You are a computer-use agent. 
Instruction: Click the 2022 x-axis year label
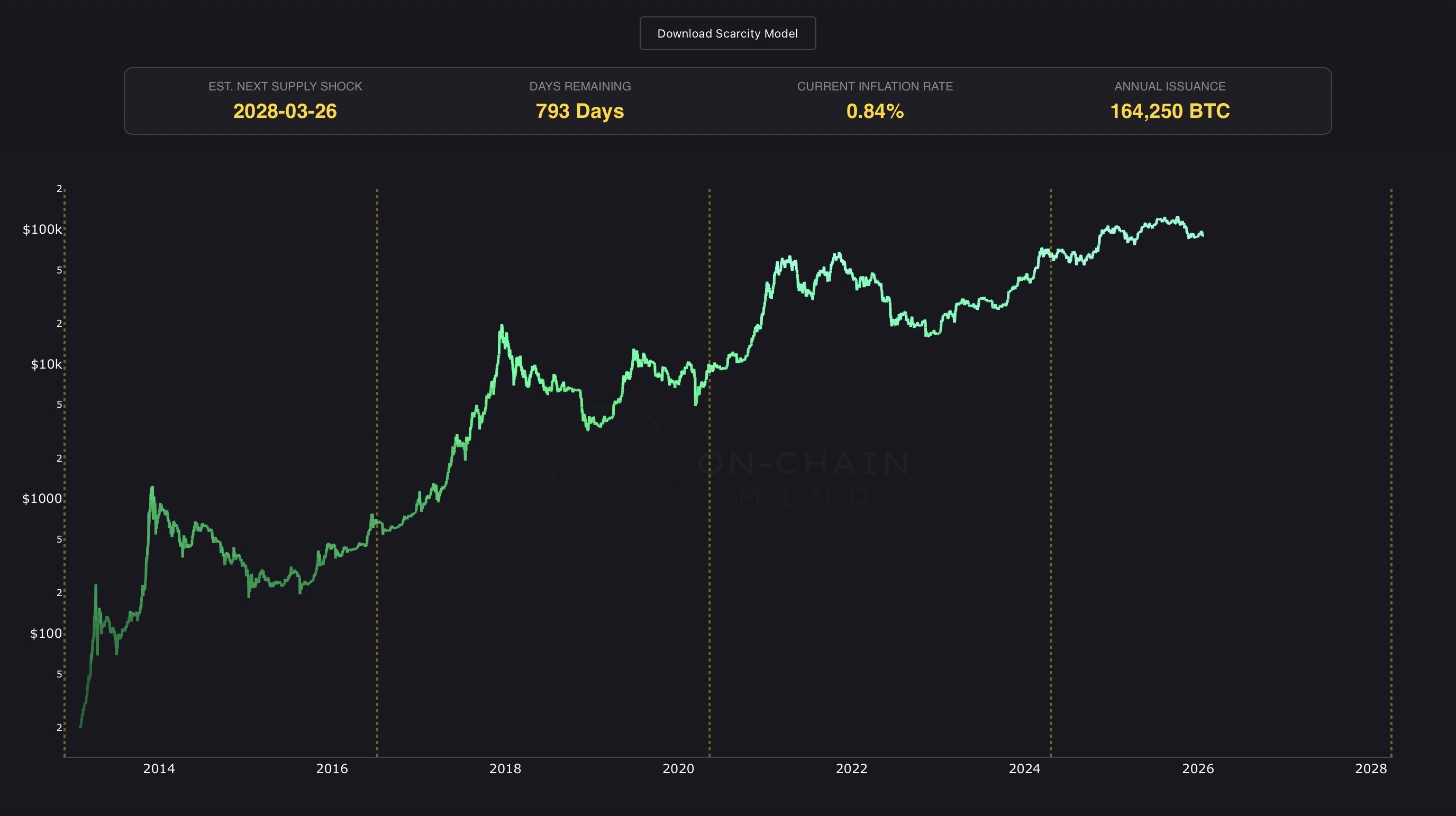click(x=851, y=768)
